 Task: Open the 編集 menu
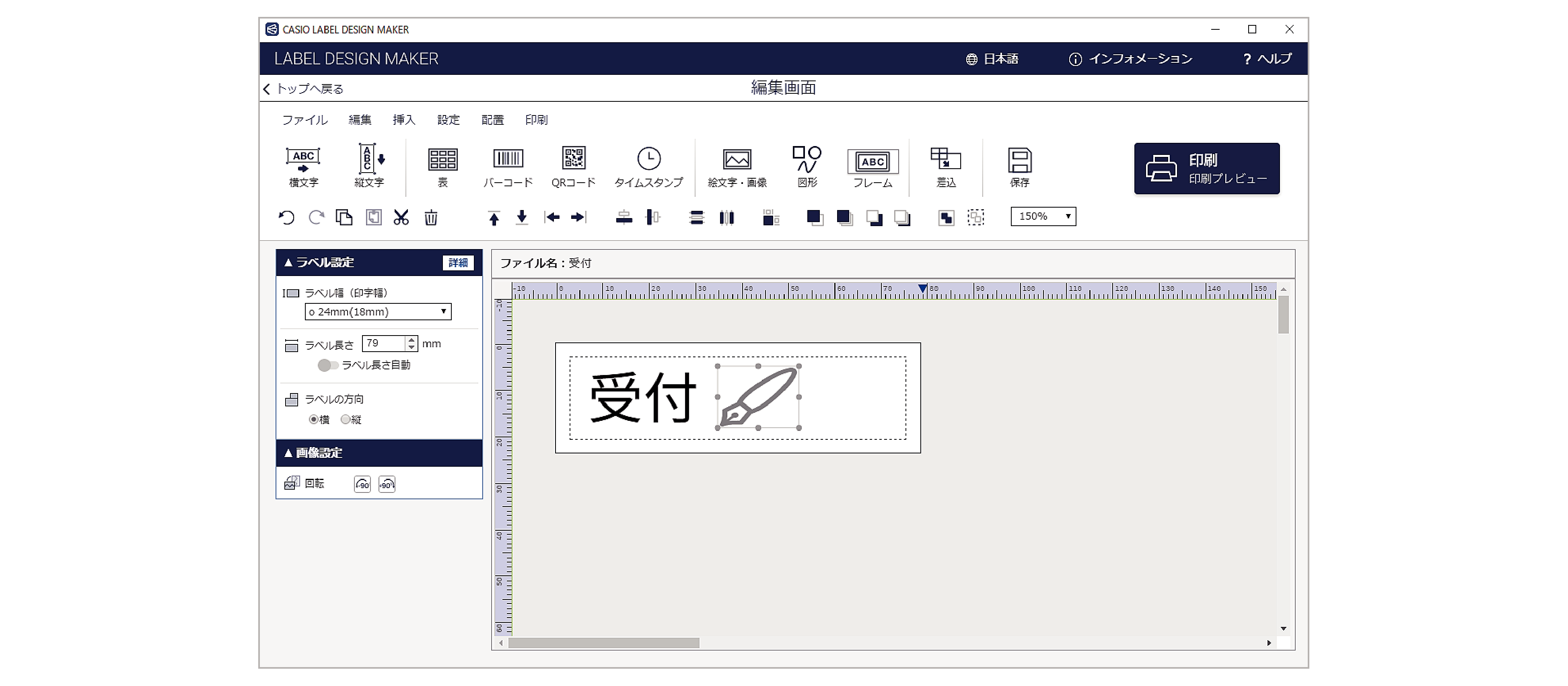[x=360, y=120]
